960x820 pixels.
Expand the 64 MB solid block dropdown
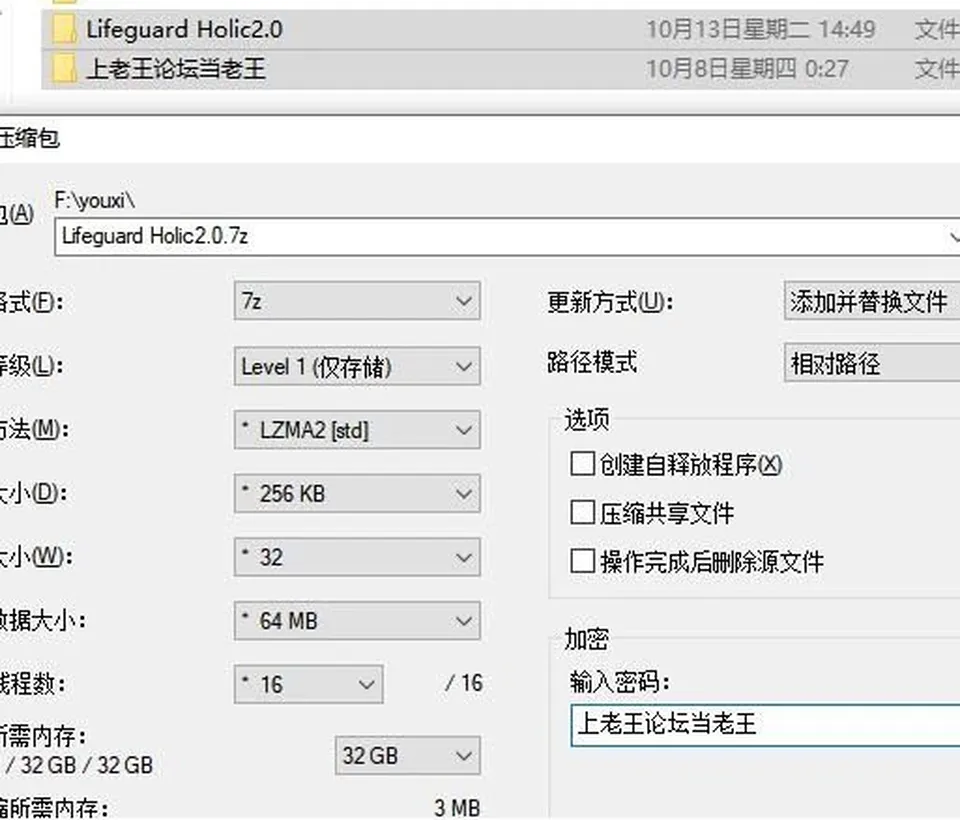(x=357, y=621)
